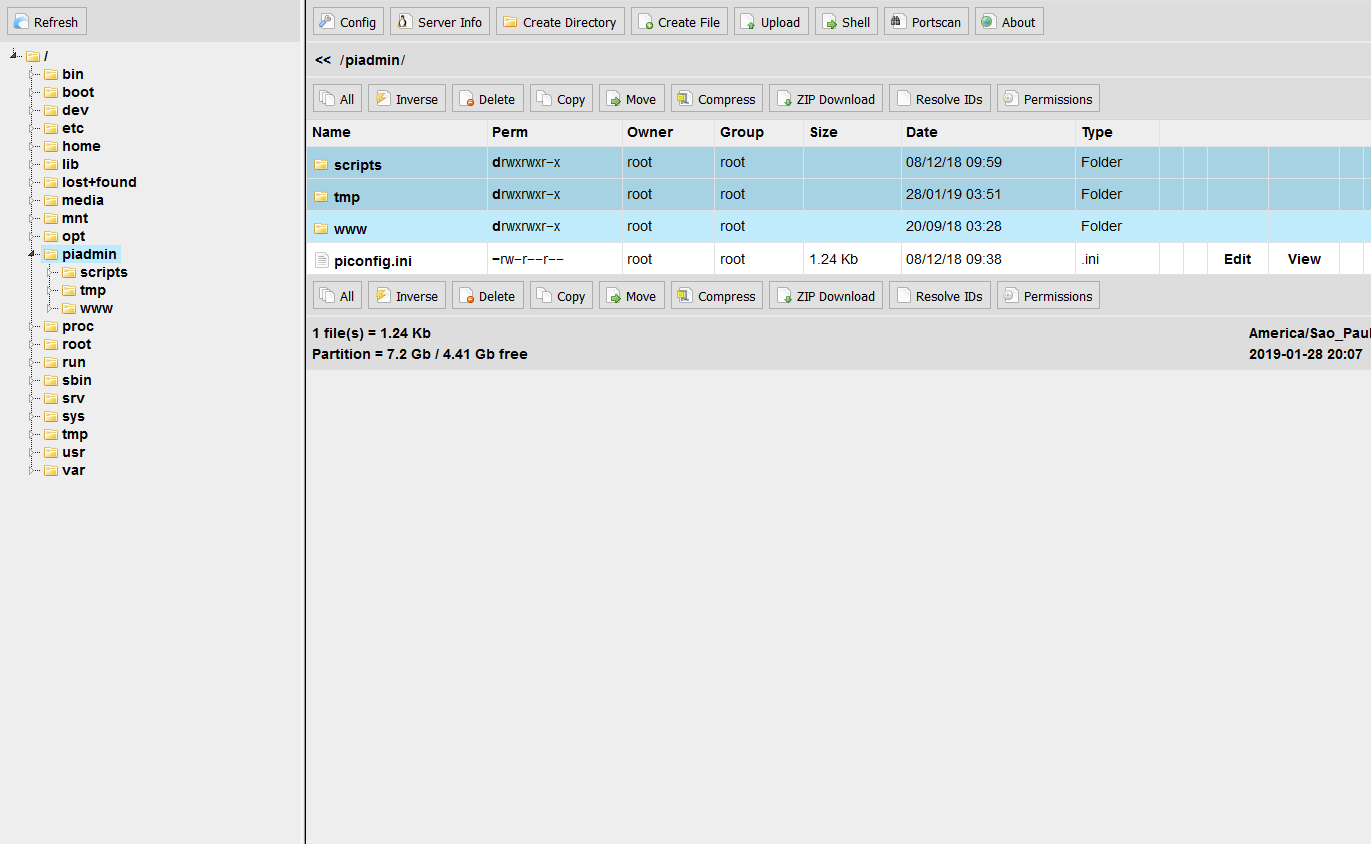Click Resolve IDs in the bottom action bar
Screen dimensions: 1371x844
pos(940,296)
